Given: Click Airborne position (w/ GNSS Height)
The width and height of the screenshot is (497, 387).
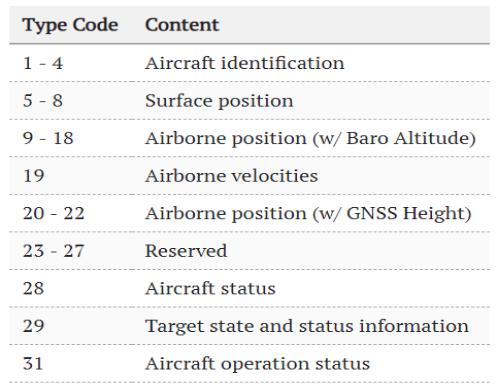Looking at the screenshot, I should [308, 213].
